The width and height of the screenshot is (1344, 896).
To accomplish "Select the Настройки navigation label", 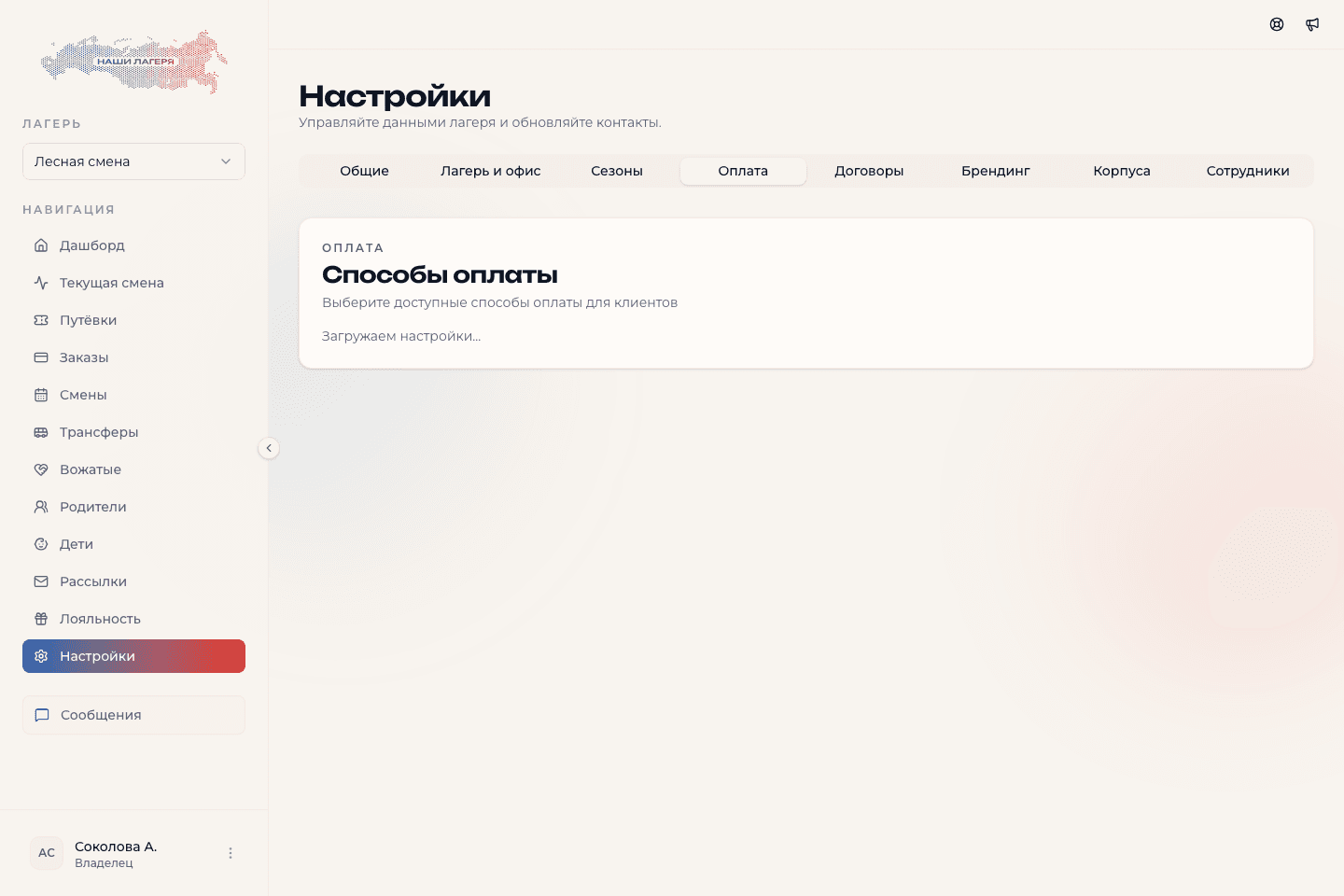I will 97,656.
